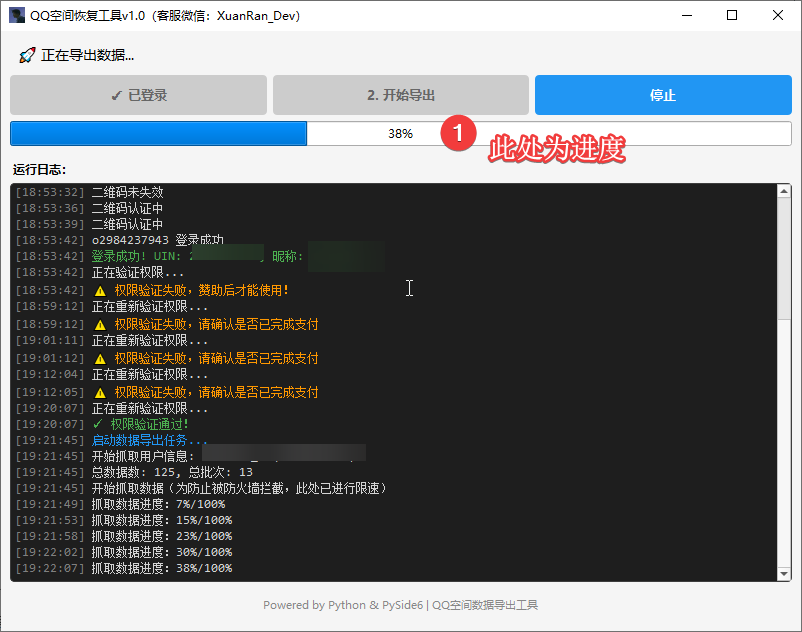Click the log scrollbar's up arrow
This screenshot has width=802, height=632.
784,191
